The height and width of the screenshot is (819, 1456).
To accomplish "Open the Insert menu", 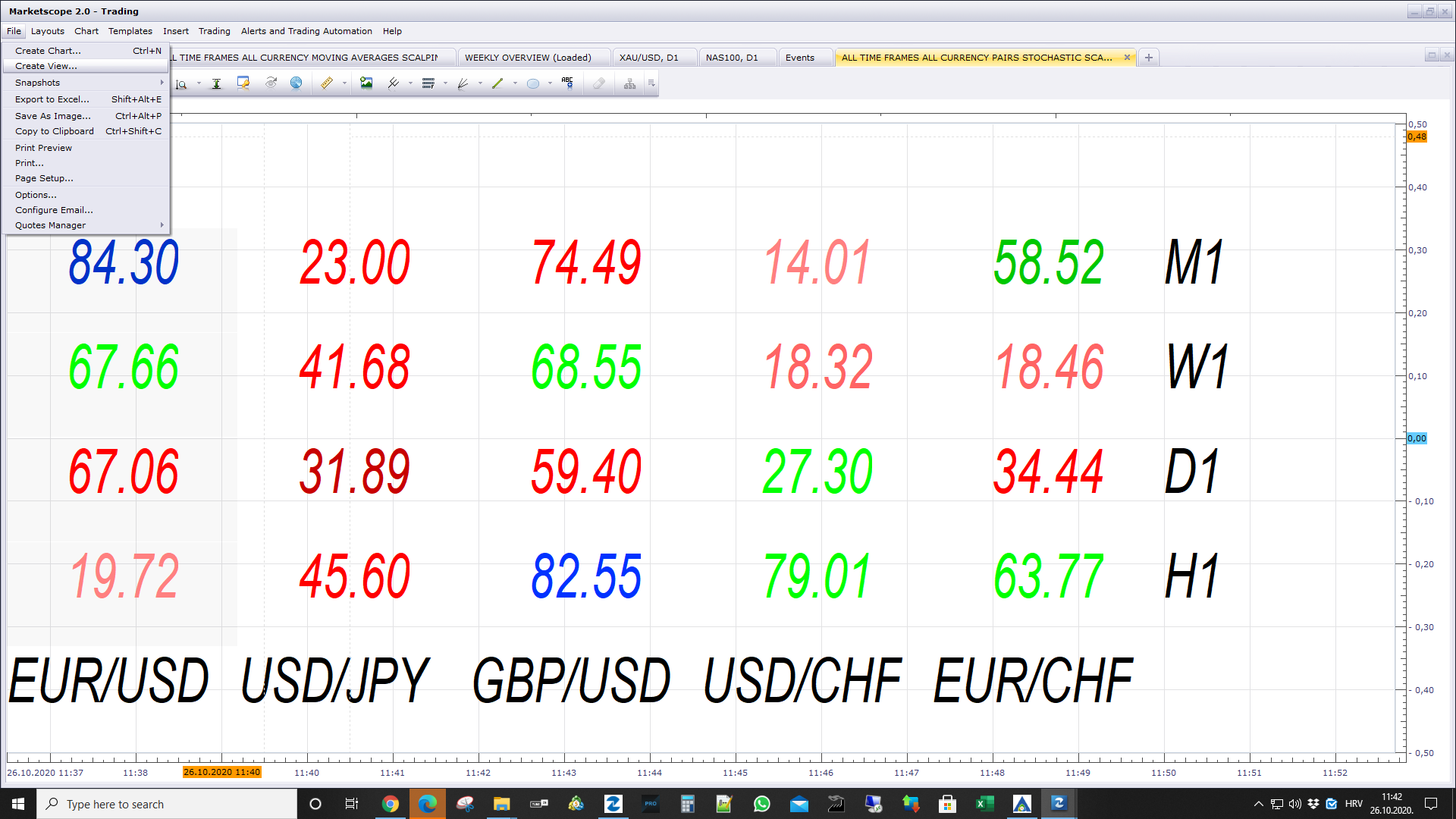I will click(176, 31).
